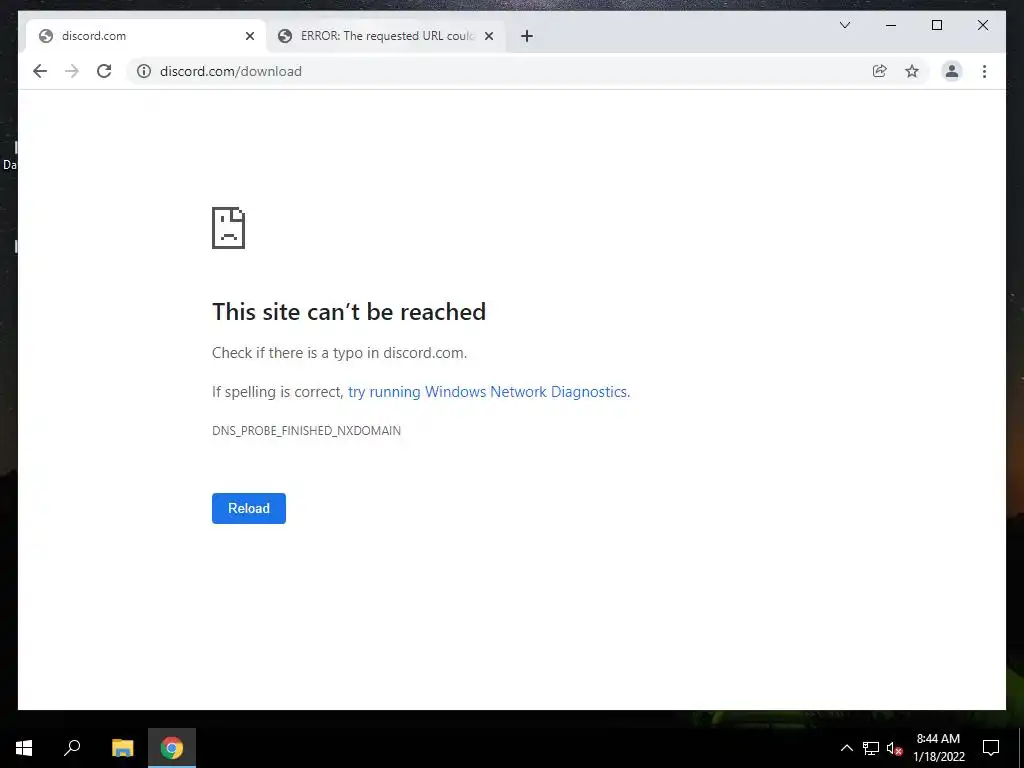Image resolution: width=1024 pixels, height=768 pixels.
Task: Switch to the ERROR requested URL tab
Action: [387, 36]
